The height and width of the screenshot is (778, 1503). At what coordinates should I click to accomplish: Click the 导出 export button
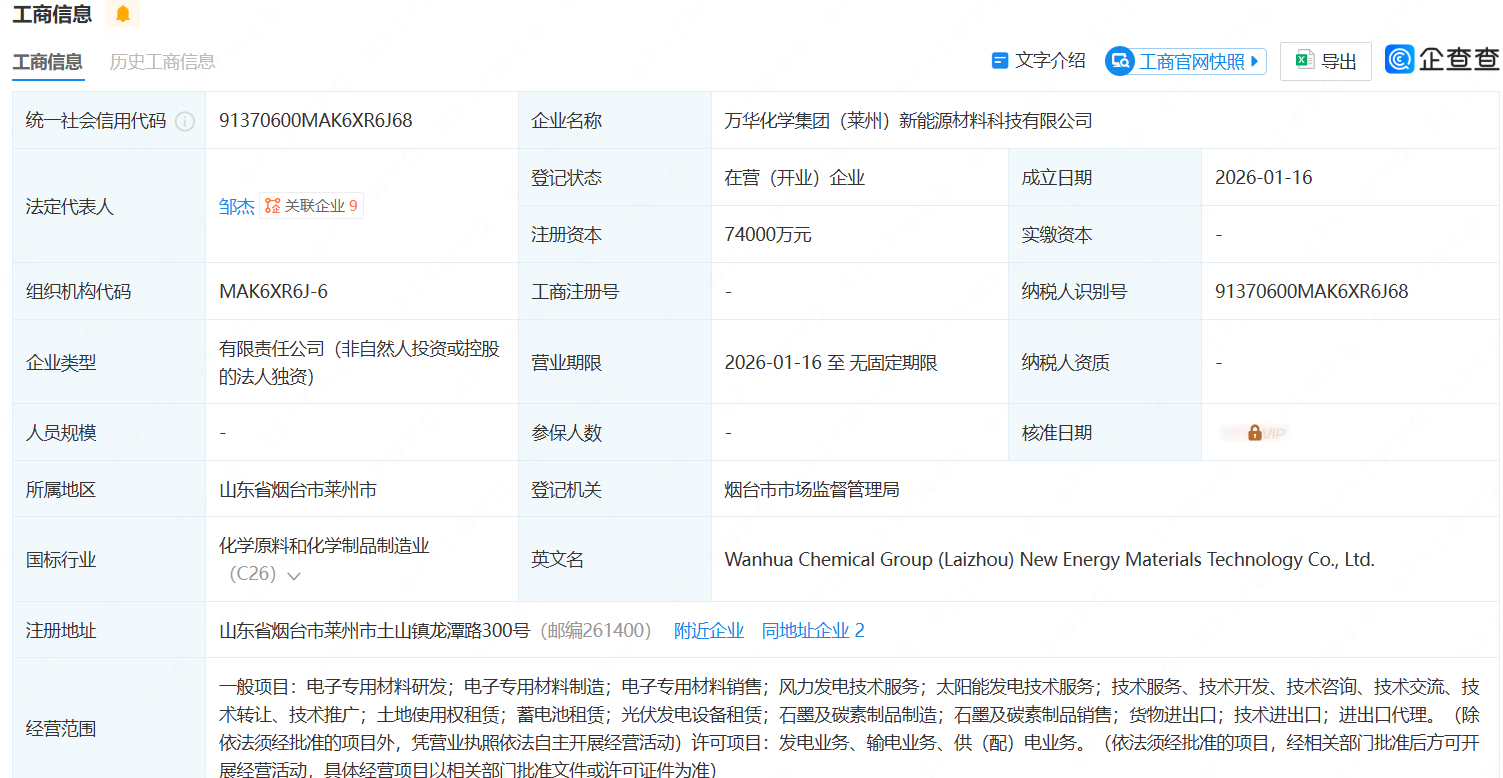click(x=1326, y=61)
